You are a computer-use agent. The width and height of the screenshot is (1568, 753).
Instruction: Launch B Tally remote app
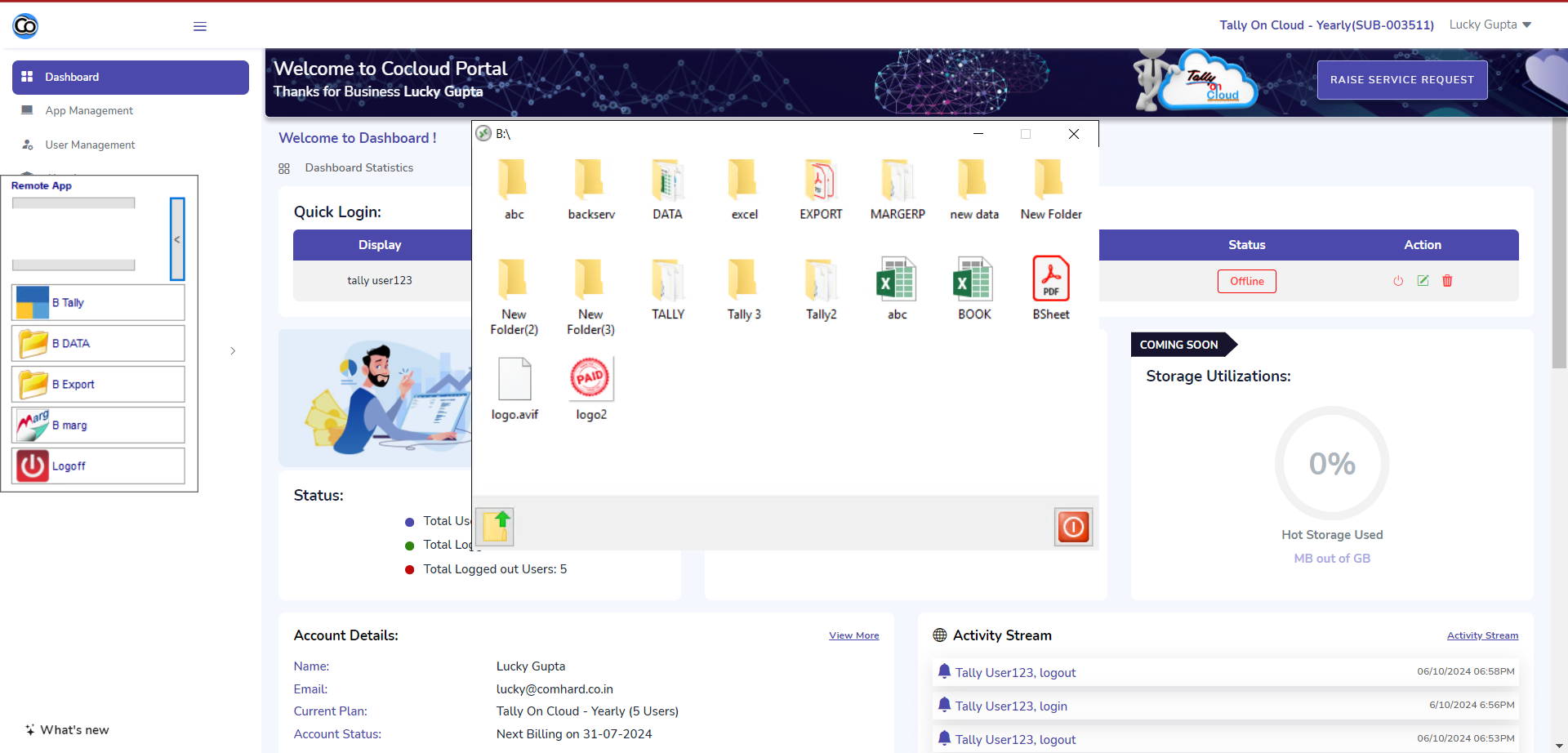point(98,302)
